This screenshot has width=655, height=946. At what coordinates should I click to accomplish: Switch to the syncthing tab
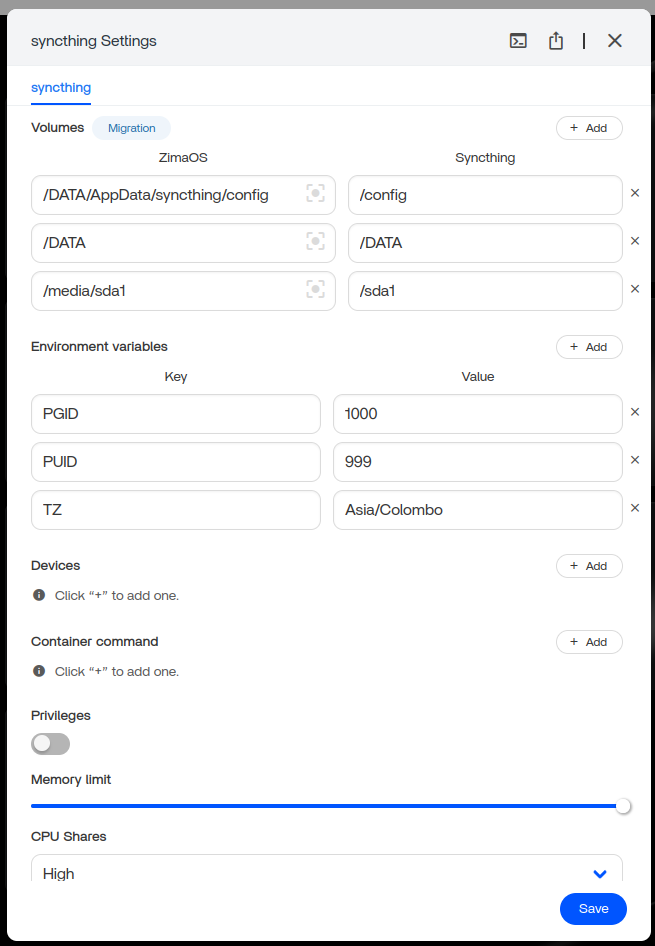click(61, 88)
